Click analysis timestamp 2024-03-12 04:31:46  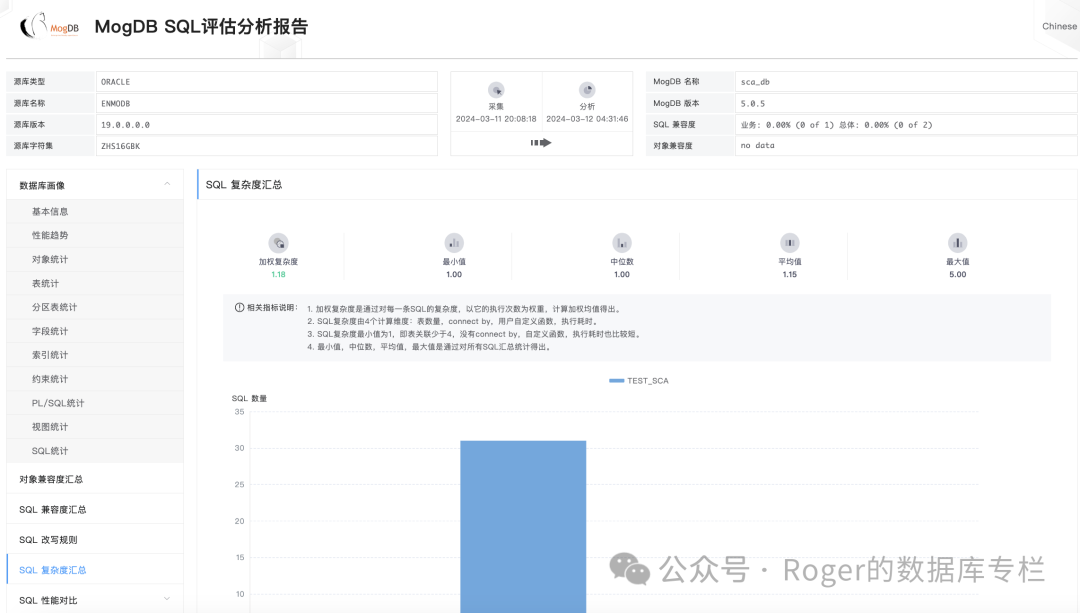point(587,119)
